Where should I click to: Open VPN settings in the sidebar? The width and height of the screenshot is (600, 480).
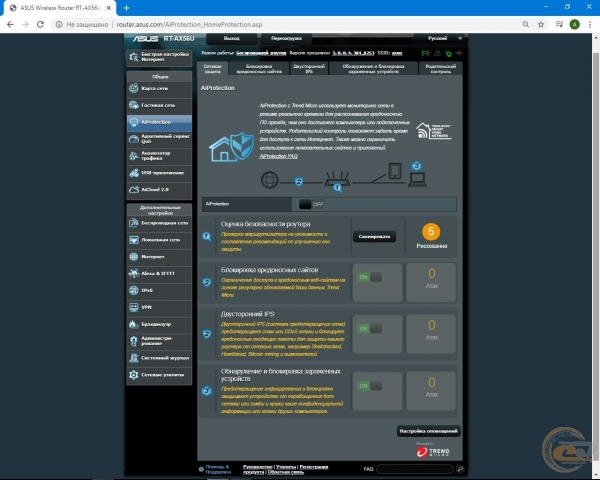tap(159, 307)
